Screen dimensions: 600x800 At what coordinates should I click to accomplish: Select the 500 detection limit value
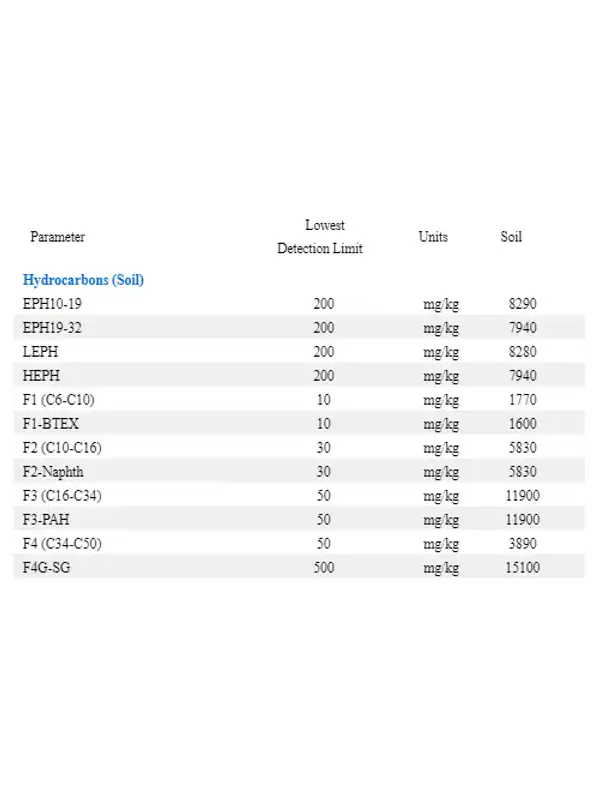(x=324, y=568)
